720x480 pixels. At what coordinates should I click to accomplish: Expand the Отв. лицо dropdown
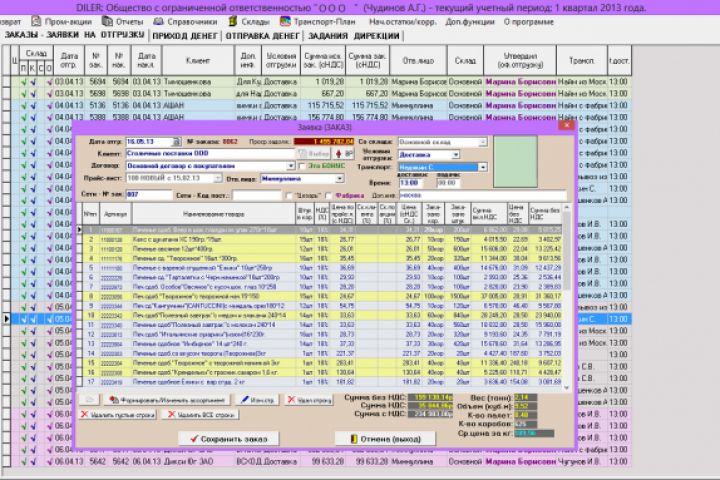(340, 178)
